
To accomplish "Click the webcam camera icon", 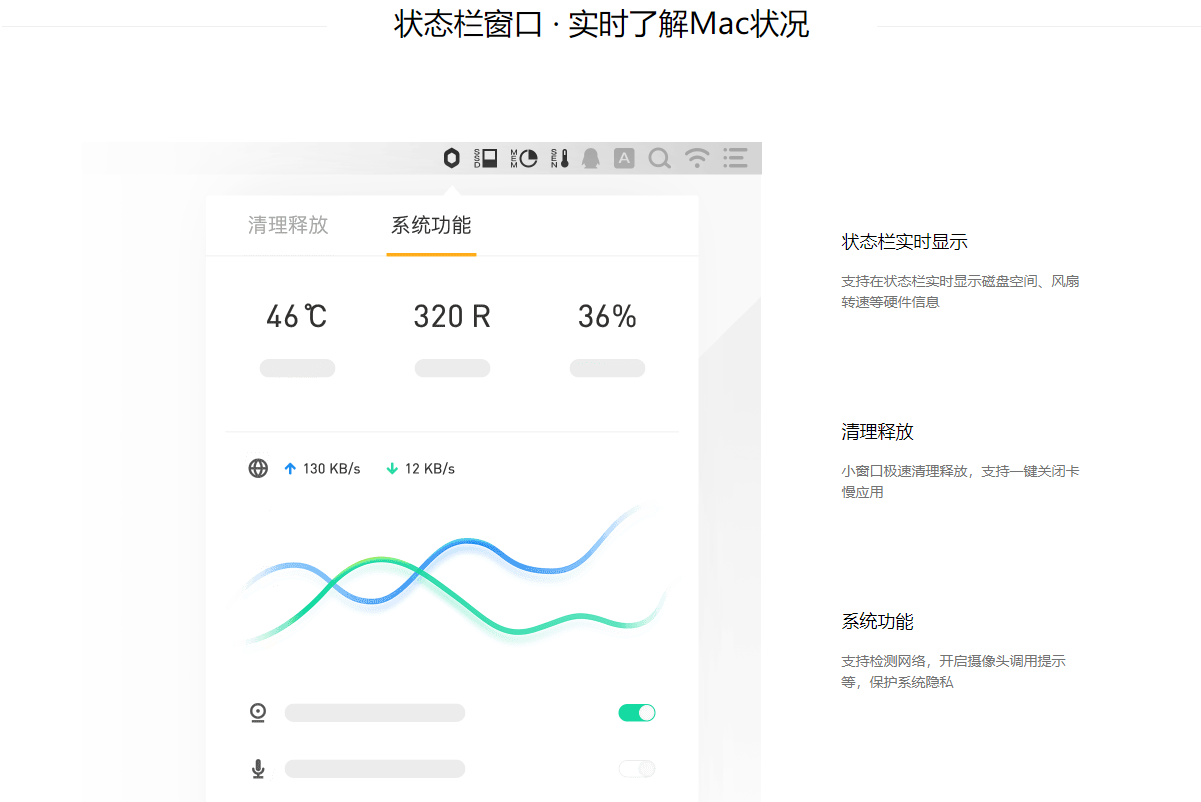I will pos(258,713).
